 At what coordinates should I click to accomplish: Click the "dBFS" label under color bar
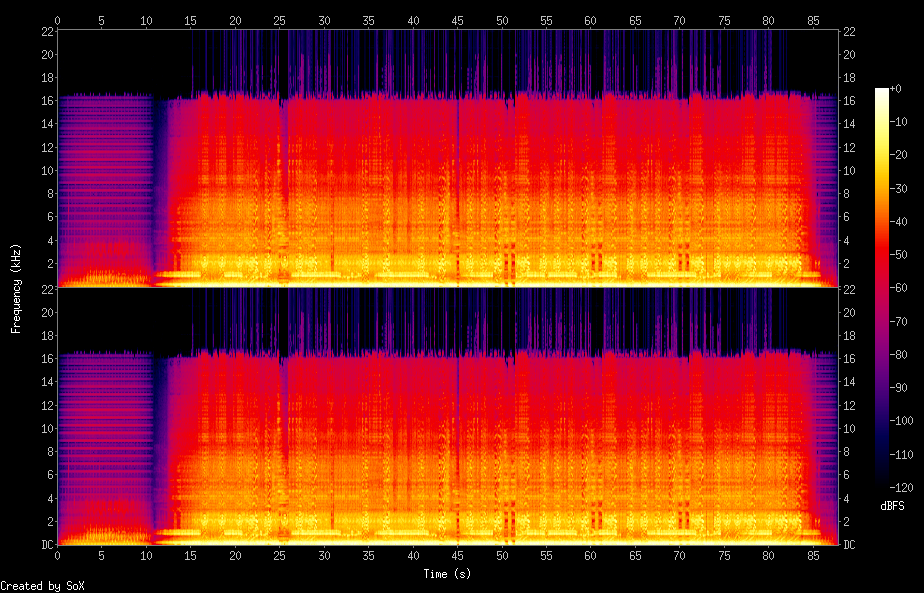892,506
